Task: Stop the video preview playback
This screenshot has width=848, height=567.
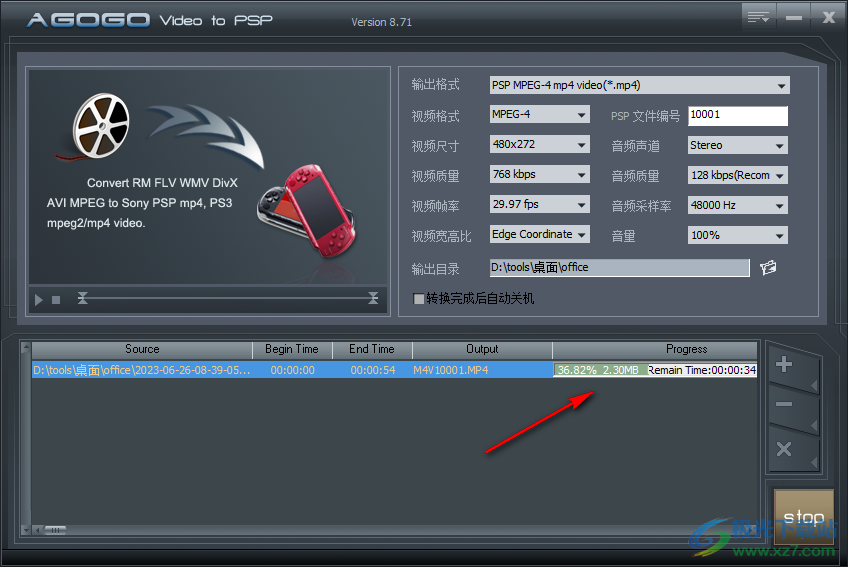Action: pyautogui.click(x=56, y=300)
